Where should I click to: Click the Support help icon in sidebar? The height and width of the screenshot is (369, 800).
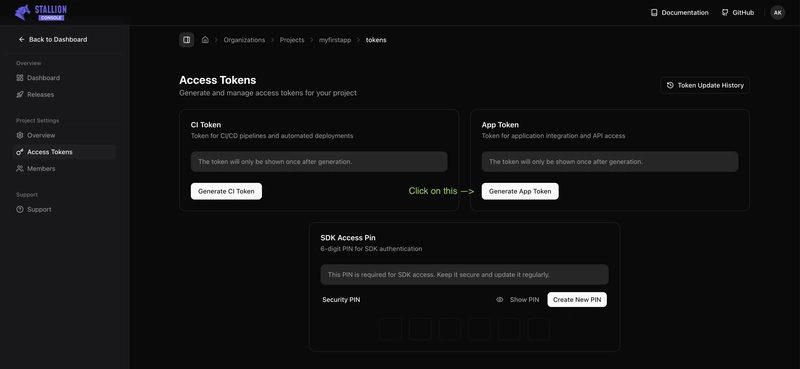click(20, 209)
